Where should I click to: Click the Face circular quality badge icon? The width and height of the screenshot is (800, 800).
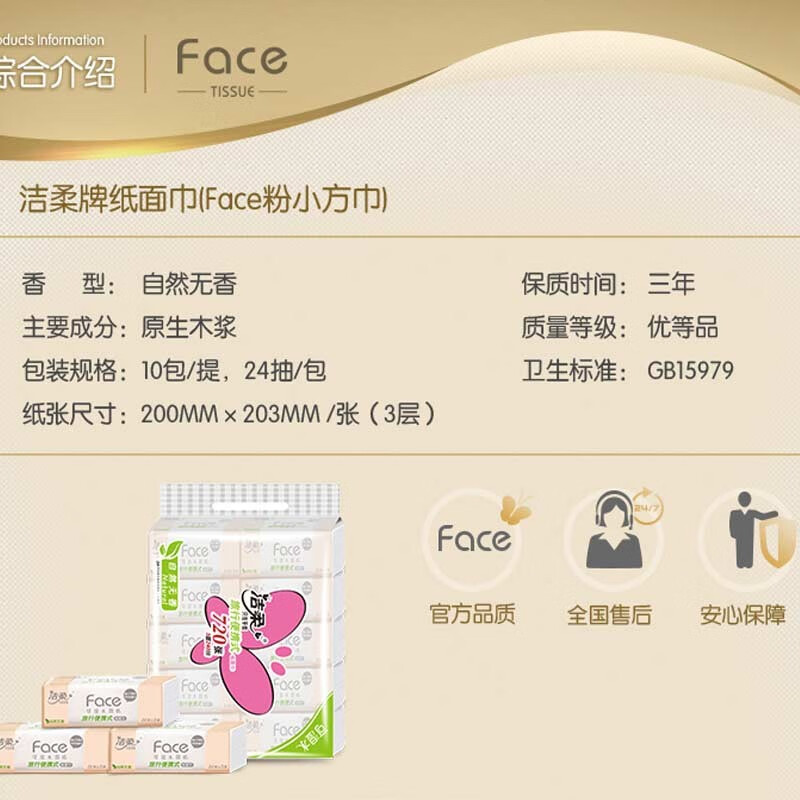click(x=474, y=539)
